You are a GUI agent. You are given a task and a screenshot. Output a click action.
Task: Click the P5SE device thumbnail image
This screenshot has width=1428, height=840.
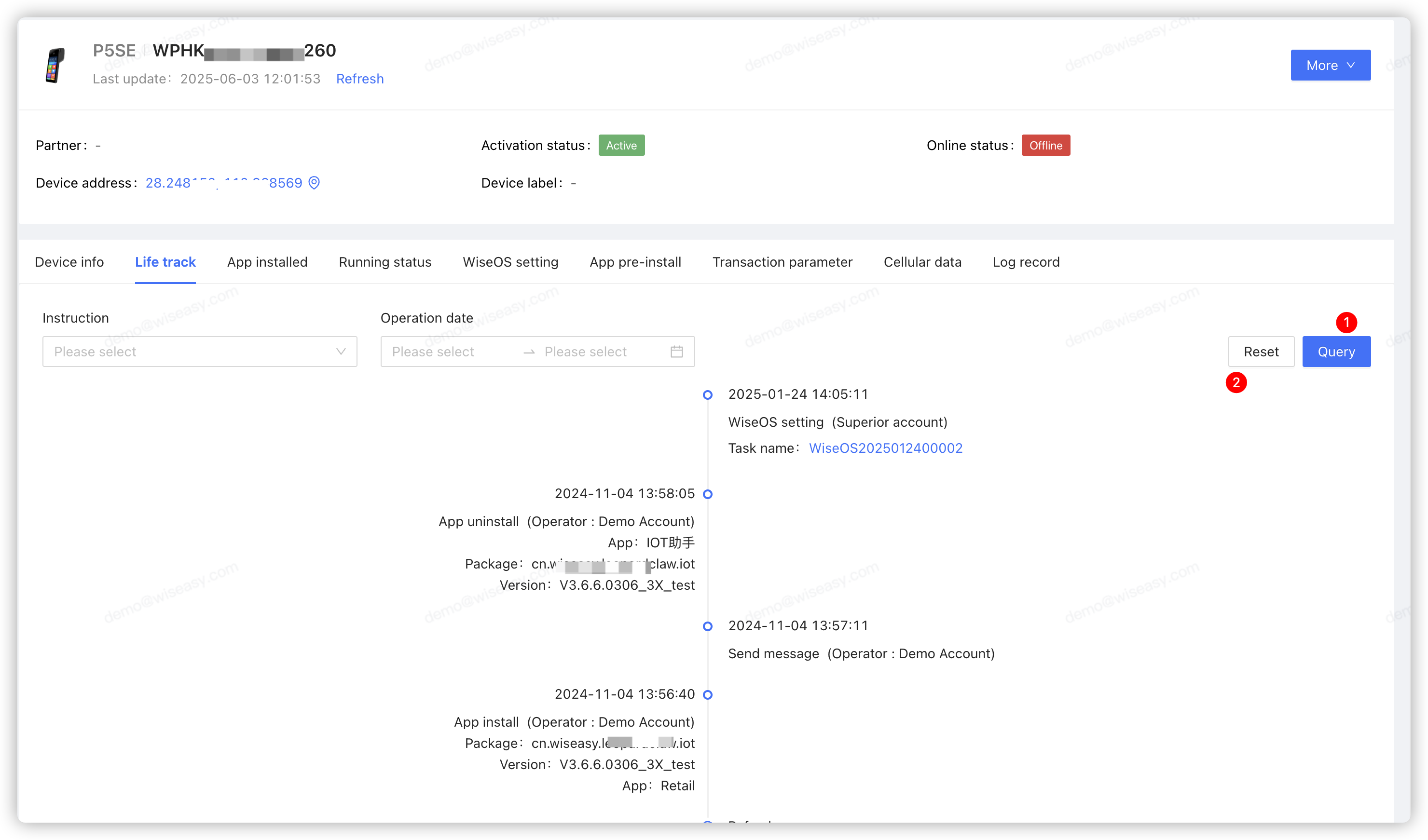click(x=55, y=65)
